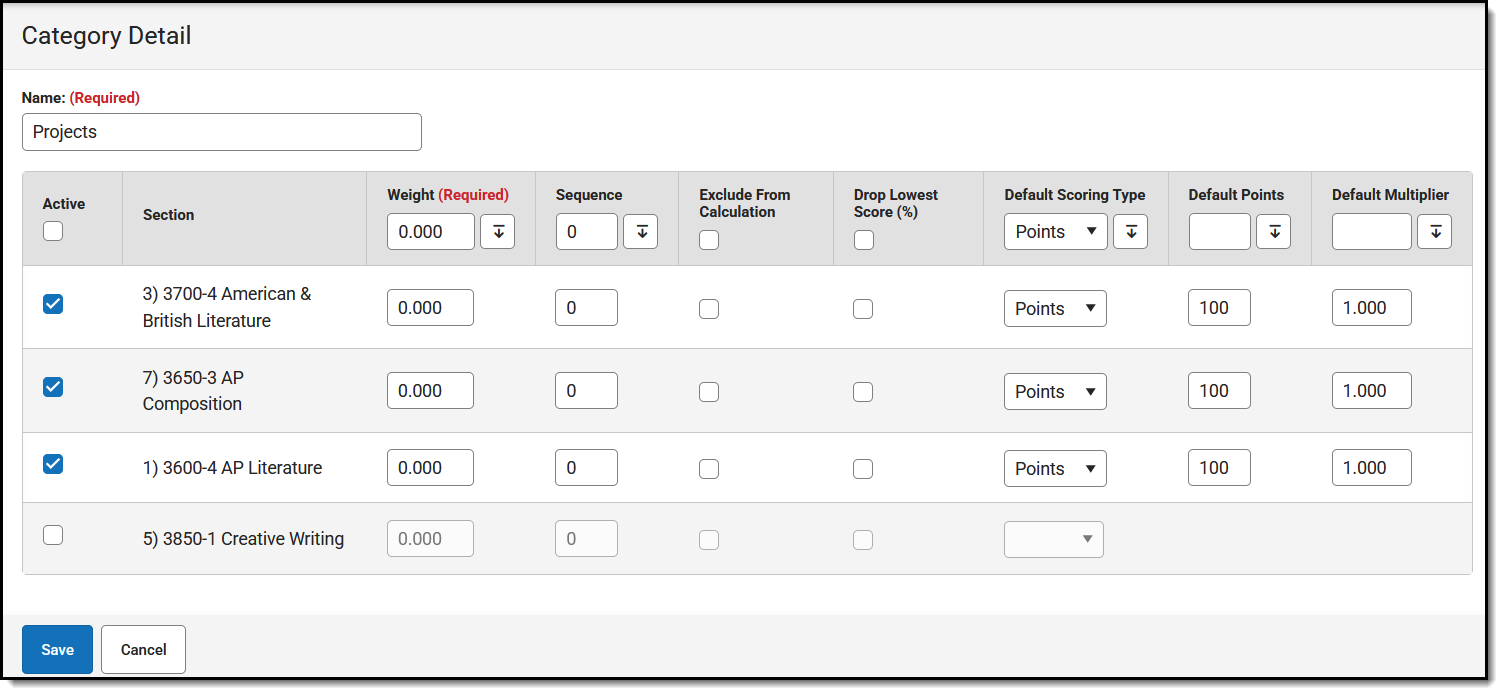Check Exclude From Calculation for AP Literature
Viewport: 1503px width, 695px height.
pyautogui.click(x=709, y=469)
